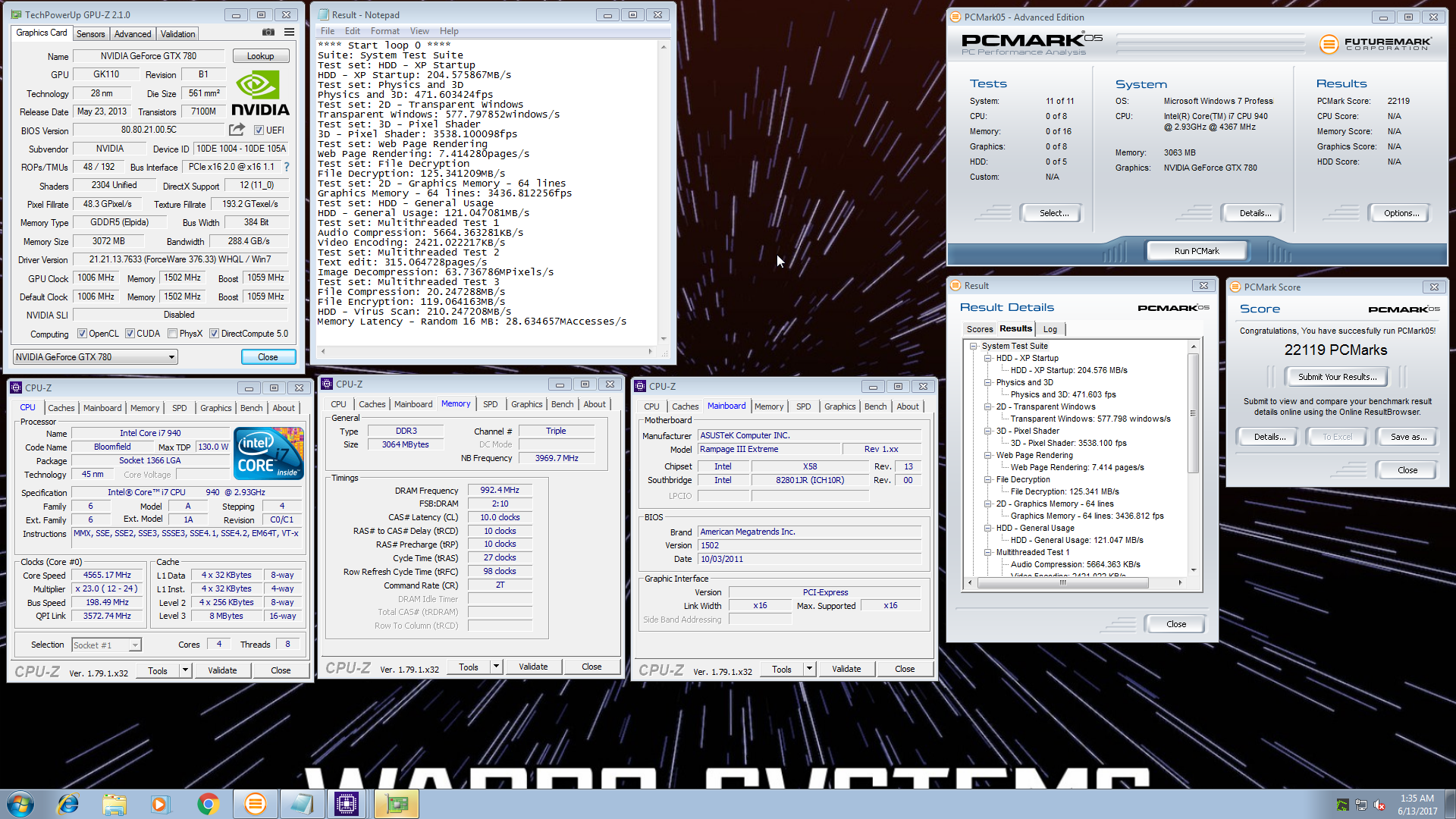
Task: Open the Format menu in Notepad
Action: pos(385,31)
